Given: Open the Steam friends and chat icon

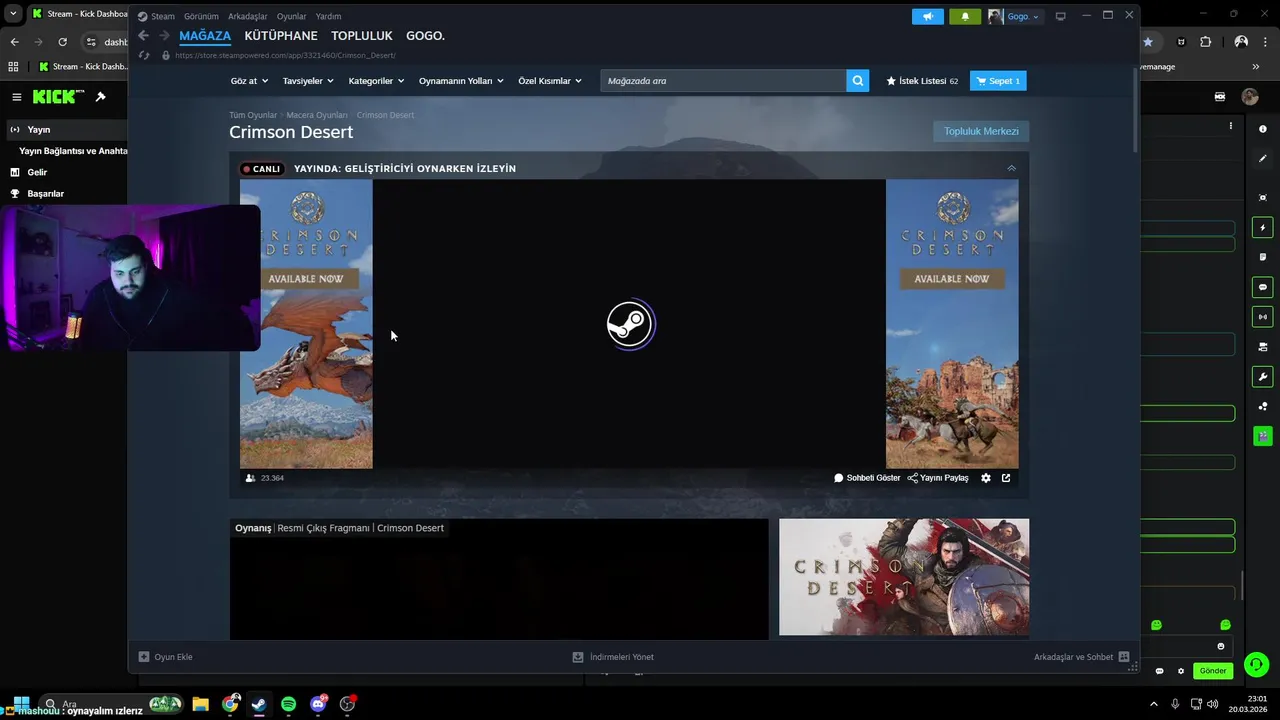Looking at the screenshot, I should point(1124,657).
